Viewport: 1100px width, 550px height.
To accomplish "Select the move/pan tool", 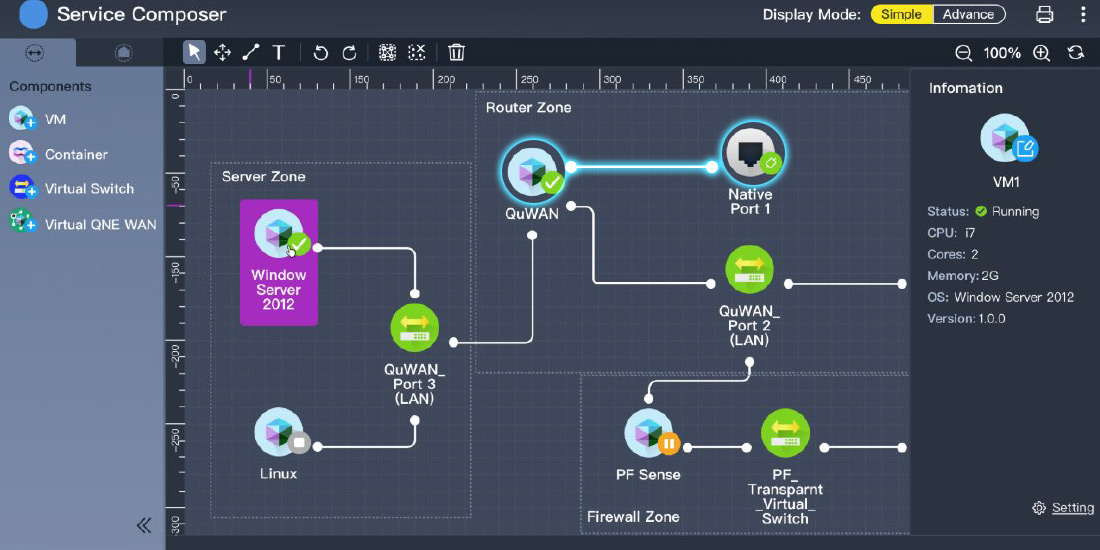I will coord(222,52).
